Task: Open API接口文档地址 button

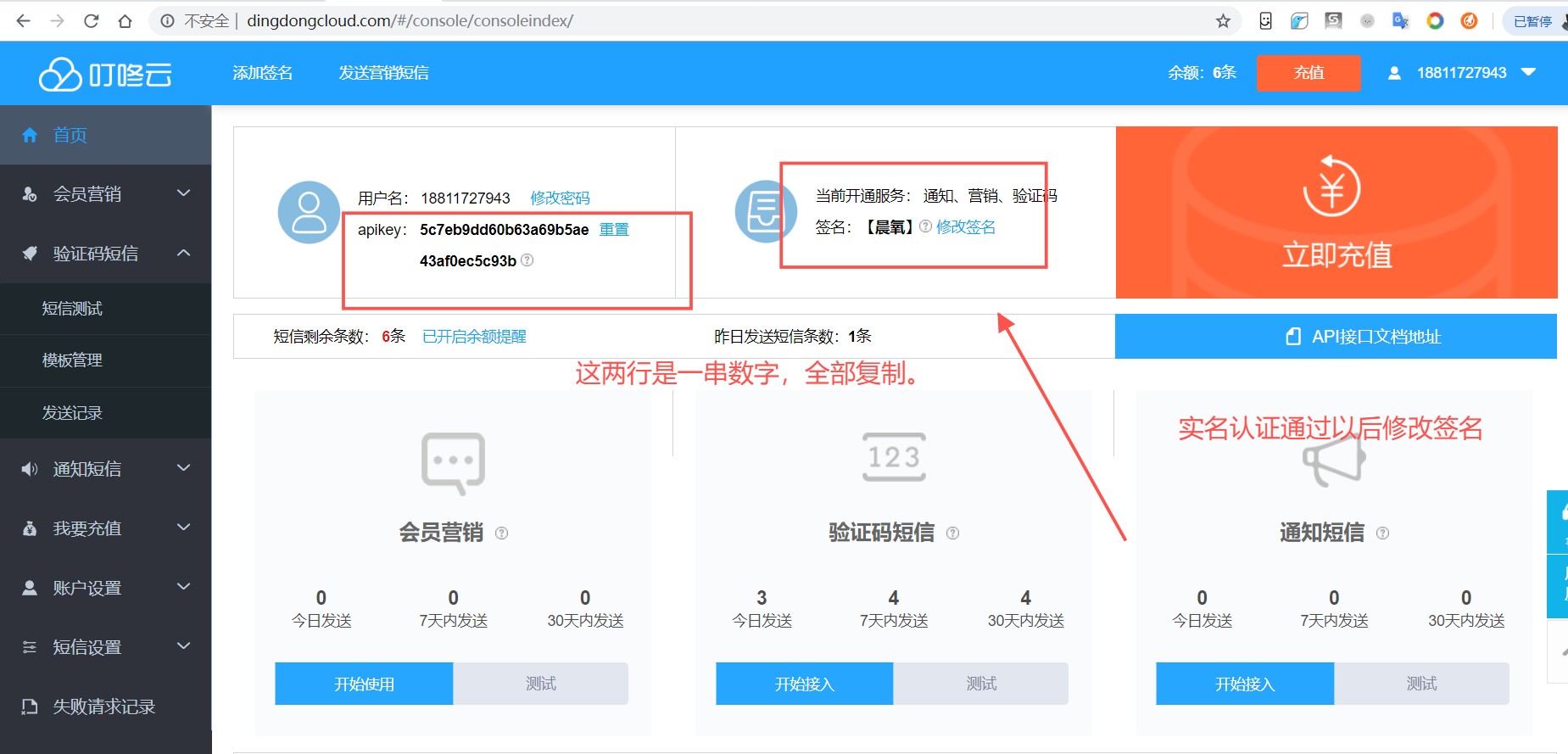Action: point(1336,337)
